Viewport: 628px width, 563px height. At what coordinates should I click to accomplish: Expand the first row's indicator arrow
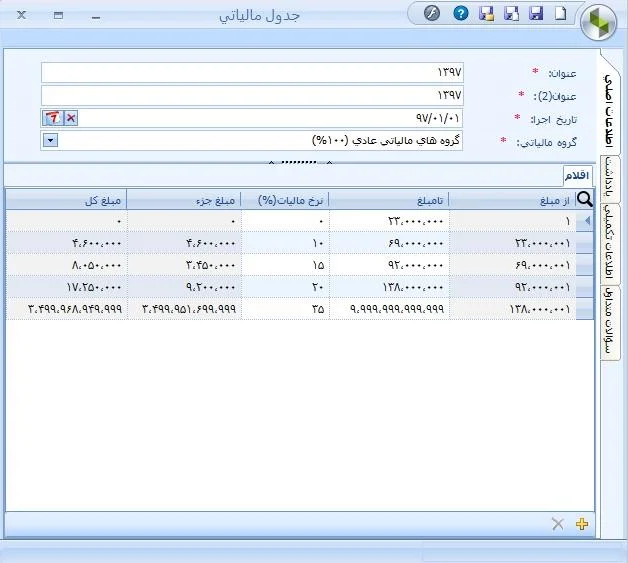[586, 221]
